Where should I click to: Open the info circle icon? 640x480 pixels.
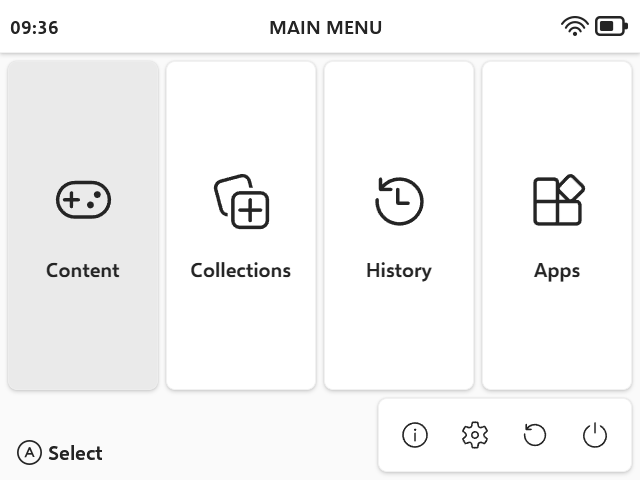pyautogui.click(x=415, y=435)
